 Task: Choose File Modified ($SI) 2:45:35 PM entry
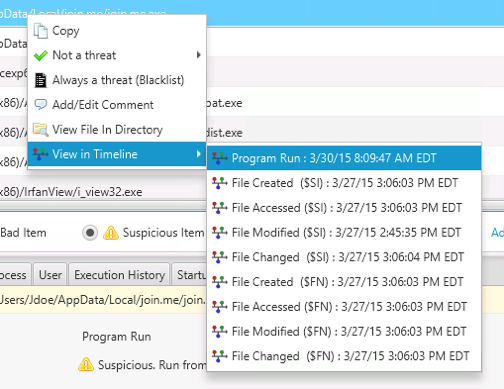point(344,232)
